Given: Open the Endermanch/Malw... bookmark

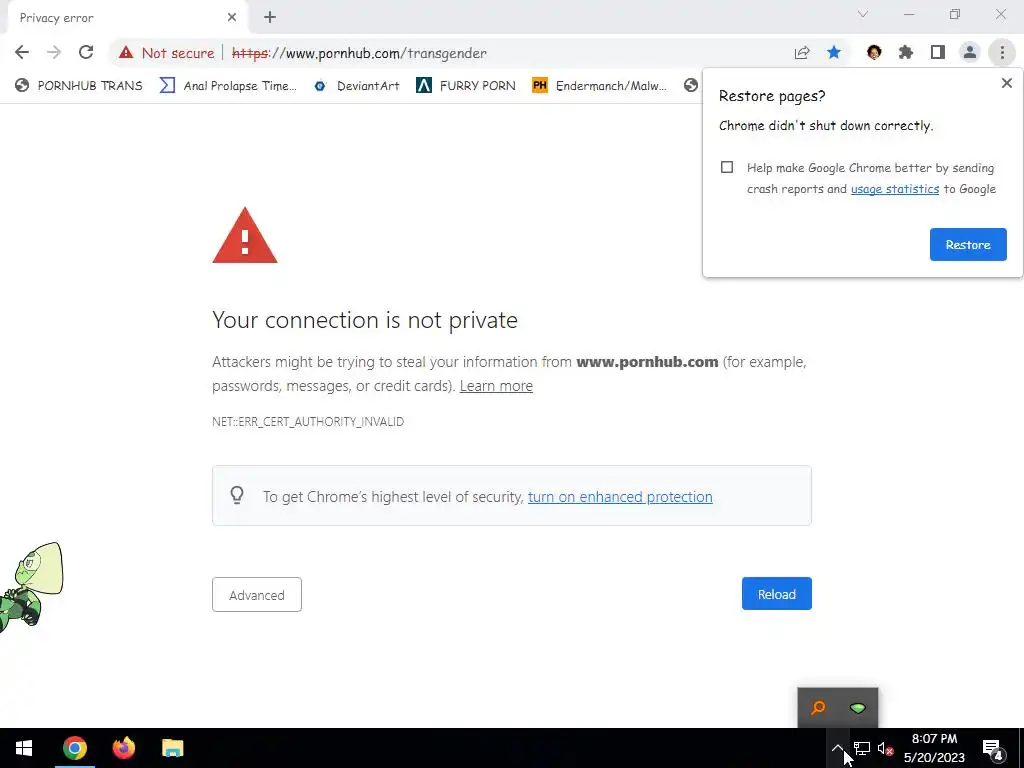Looking at the screenshot, I should point(600,86).
